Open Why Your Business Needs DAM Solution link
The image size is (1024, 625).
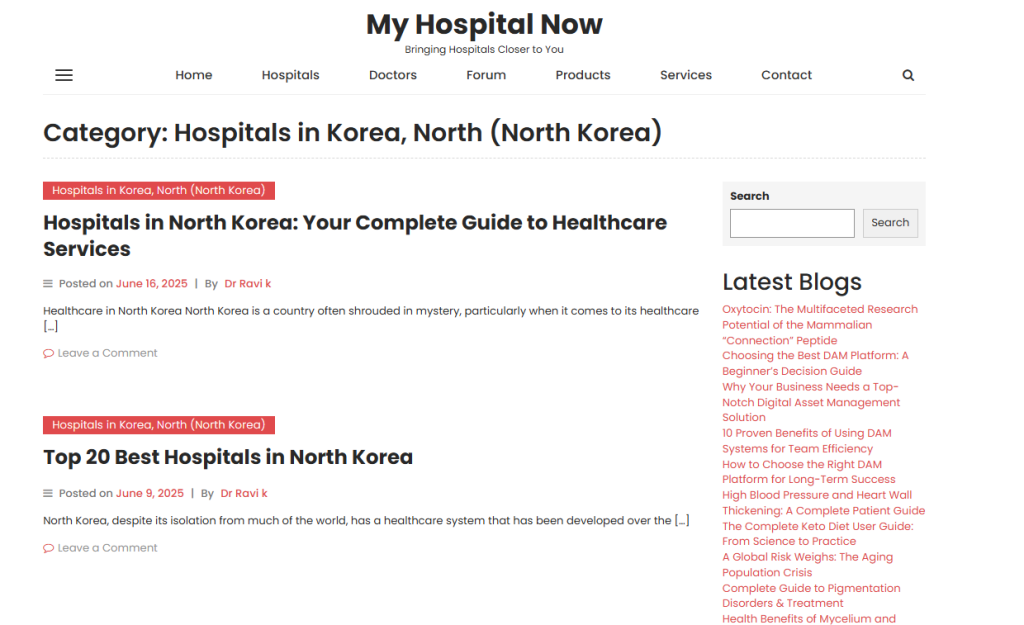pyautogui.click(x=810, y=402)
